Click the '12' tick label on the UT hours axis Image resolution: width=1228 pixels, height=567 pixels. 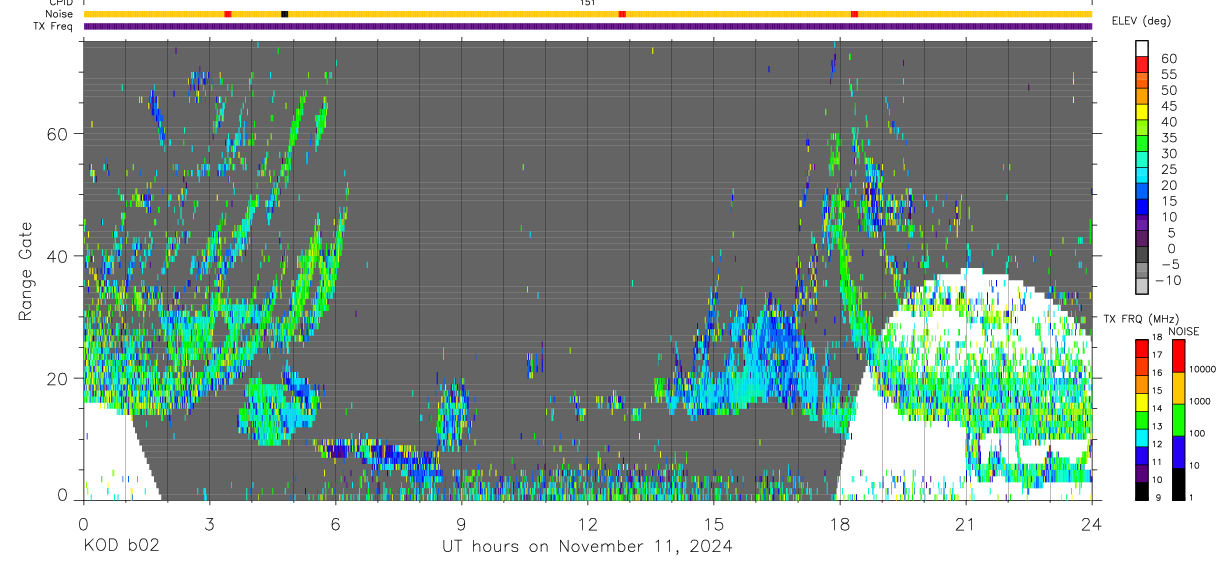point(588,523)
